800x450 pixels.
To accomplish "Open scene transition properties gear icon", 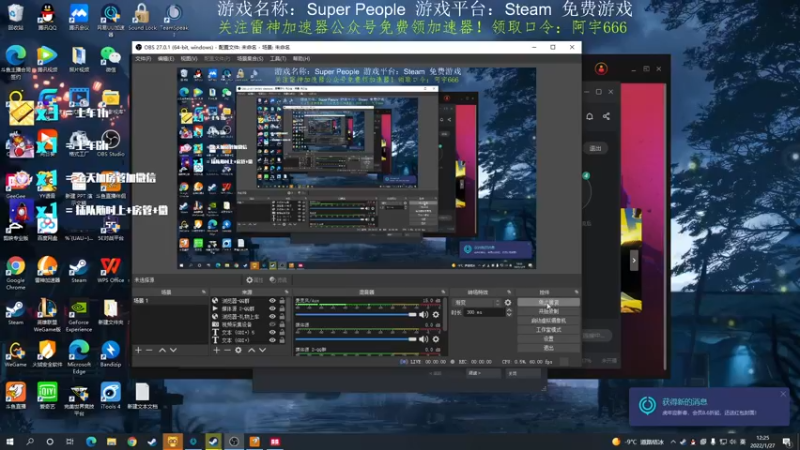I will point(508,303).
